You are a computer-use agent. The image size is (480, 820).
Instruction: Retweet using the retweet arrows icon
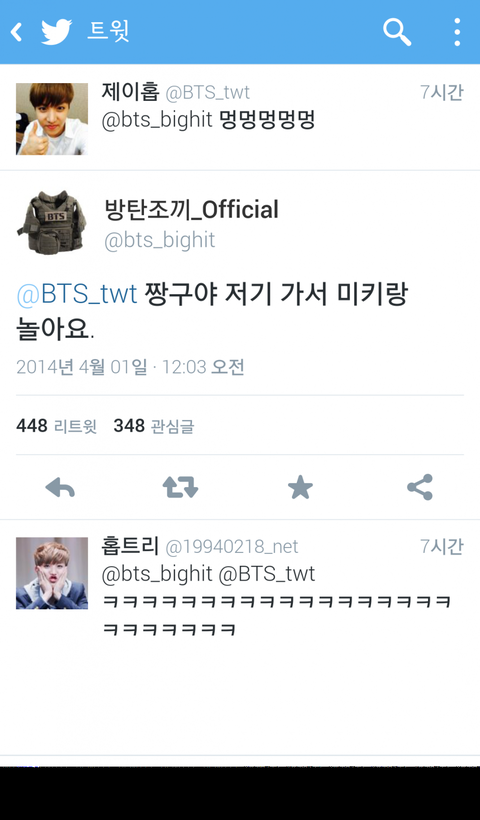tap(180, 487)
